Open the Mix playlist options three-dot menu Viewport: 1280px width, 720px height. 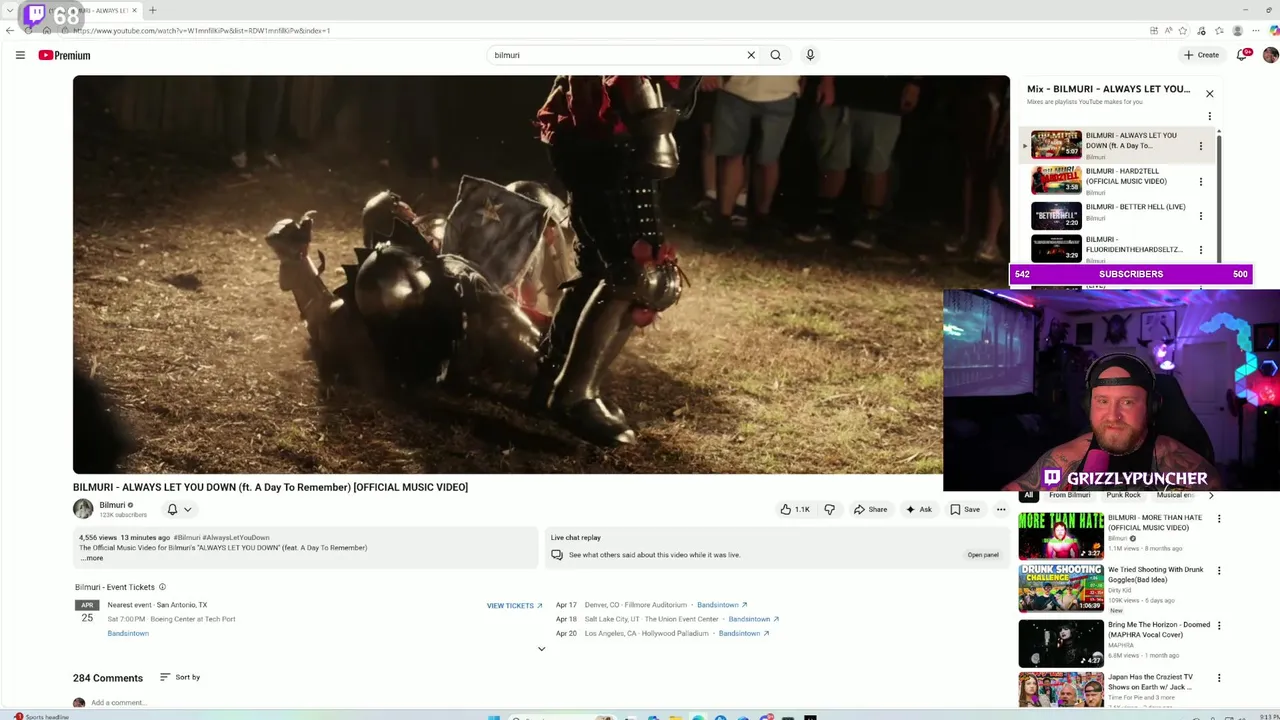(1209, 116)
